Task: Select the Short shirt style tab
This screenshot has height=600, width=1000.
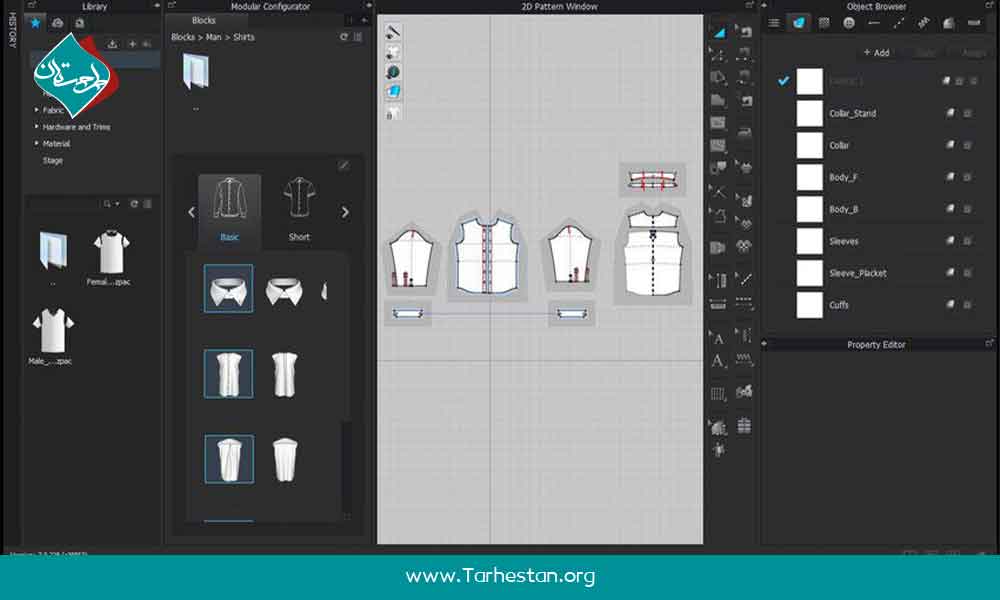Action: pos(299,210)
